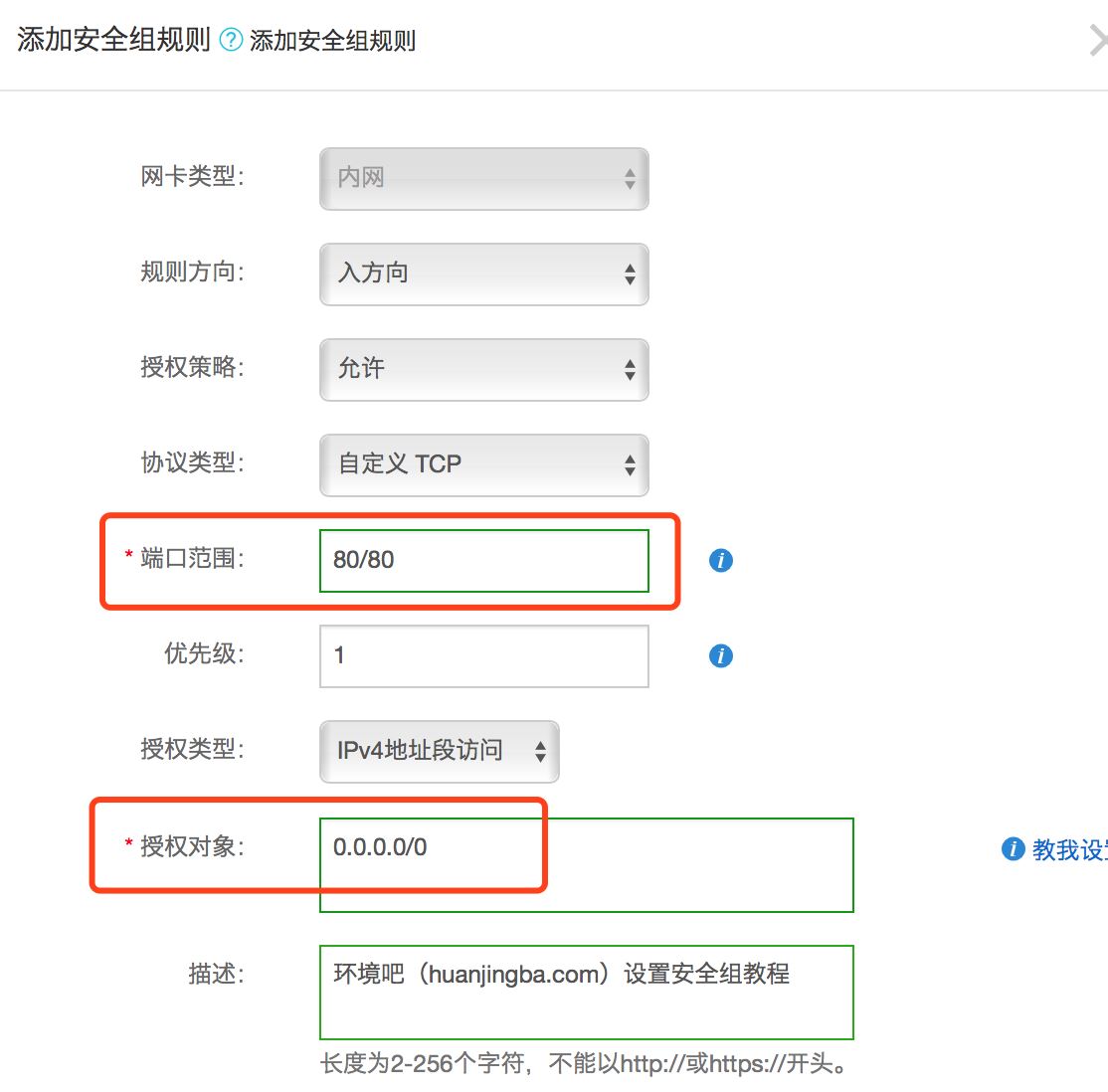Open the 授权策略 dropdown showing 允许
This screenshot has width=1108, height=1092.
(483, 370)
